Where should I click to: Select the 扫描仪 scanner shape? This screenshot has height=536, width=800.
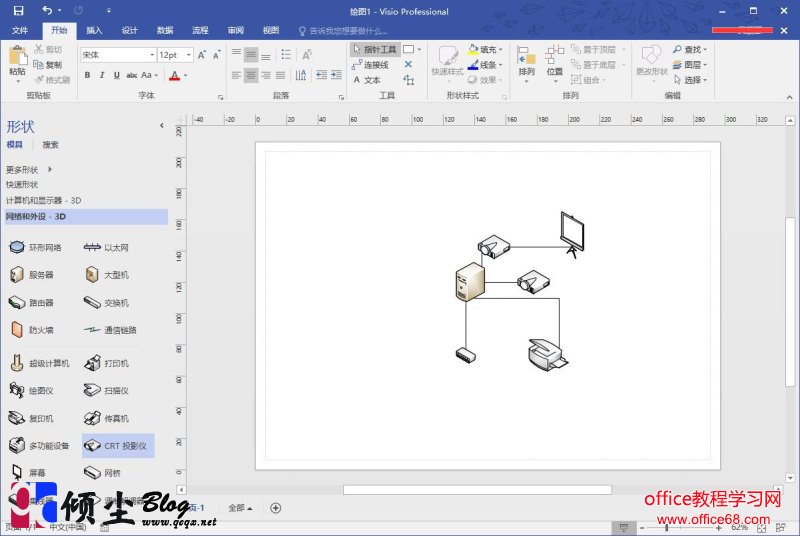point(106,391)
